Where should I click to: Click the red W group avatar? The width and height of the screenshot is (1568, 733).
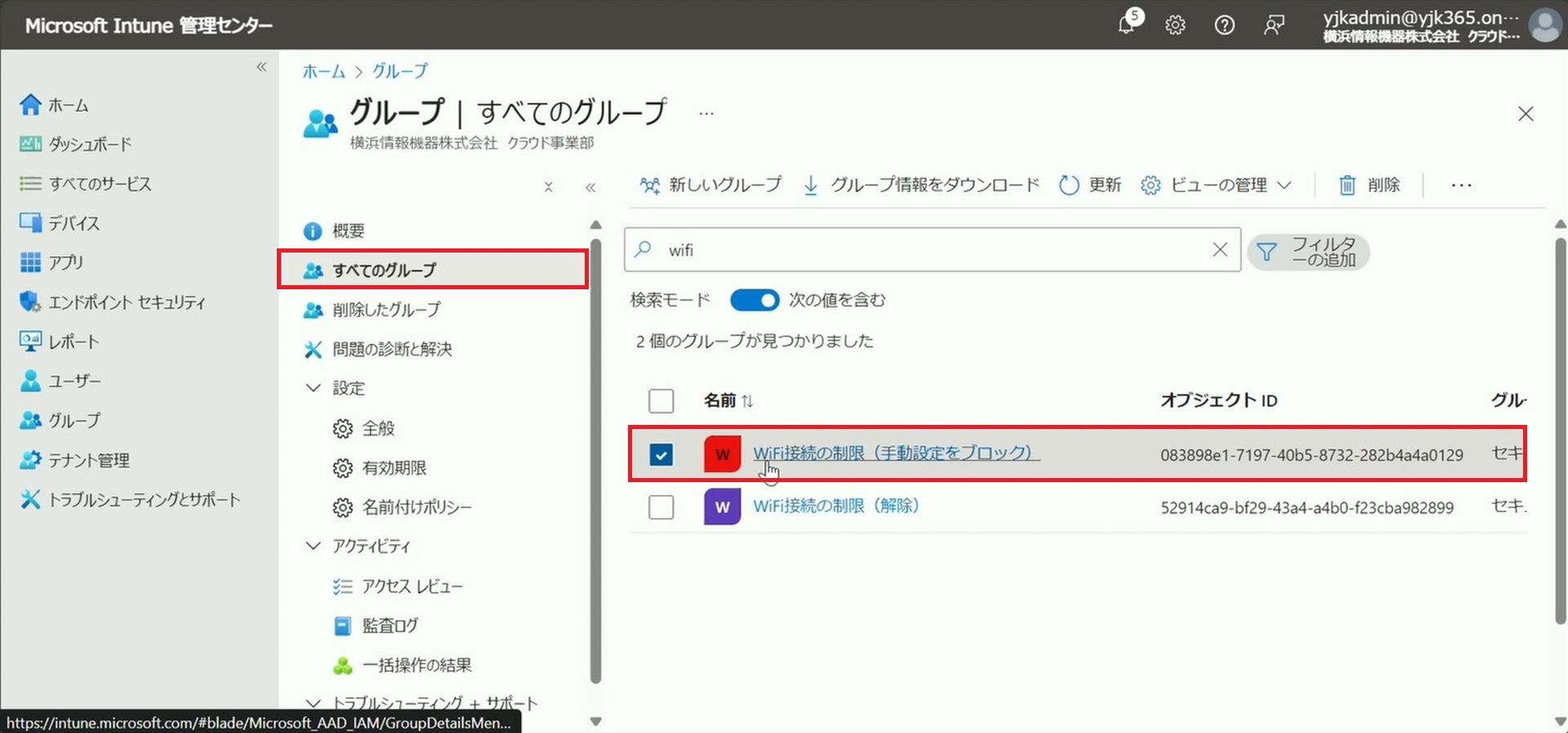click(722, 454)
